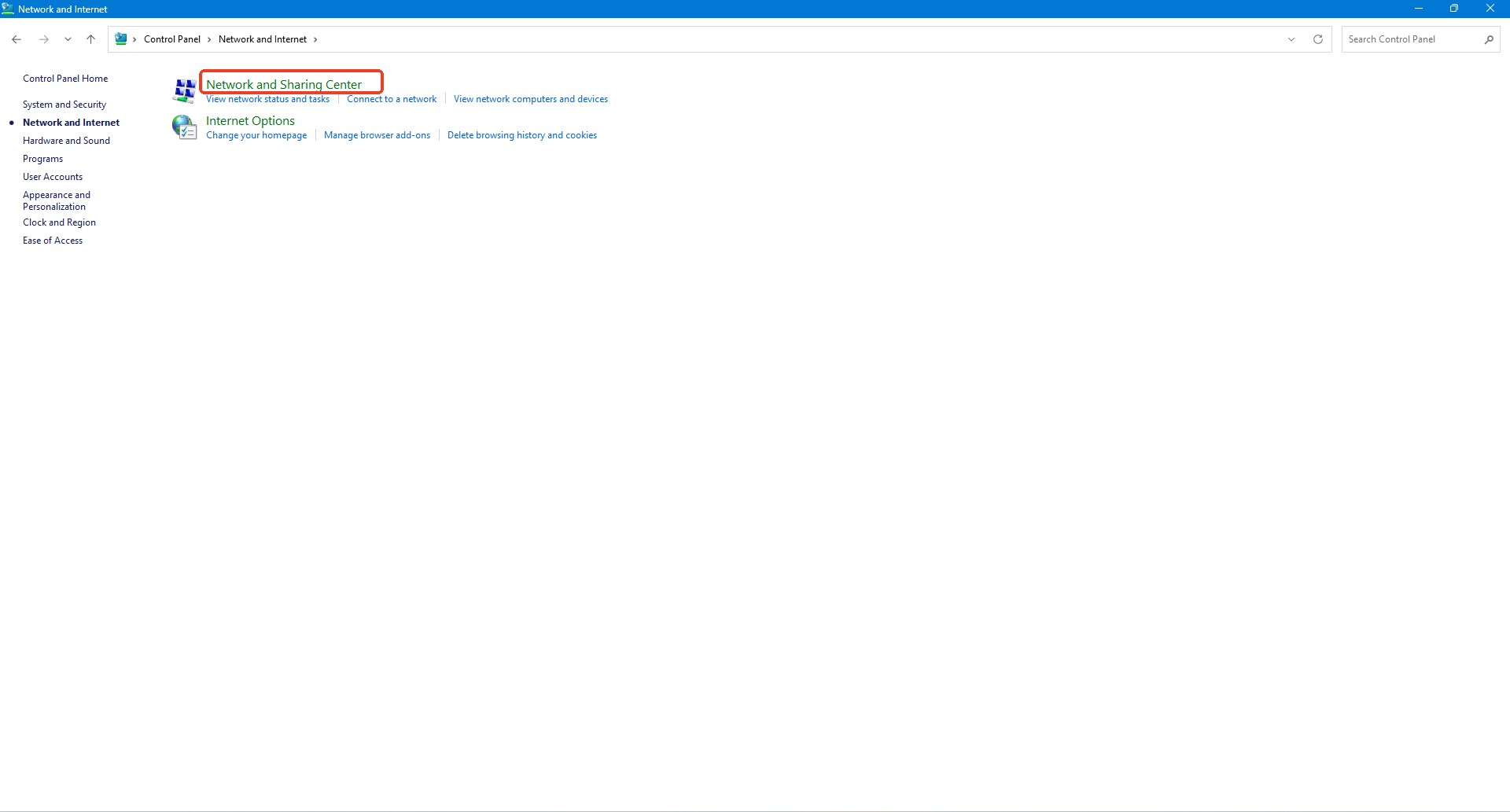Refresh the Control Panel view
The width and height of the screenshot is (1510, 812).
click(x=1318, y=39)
